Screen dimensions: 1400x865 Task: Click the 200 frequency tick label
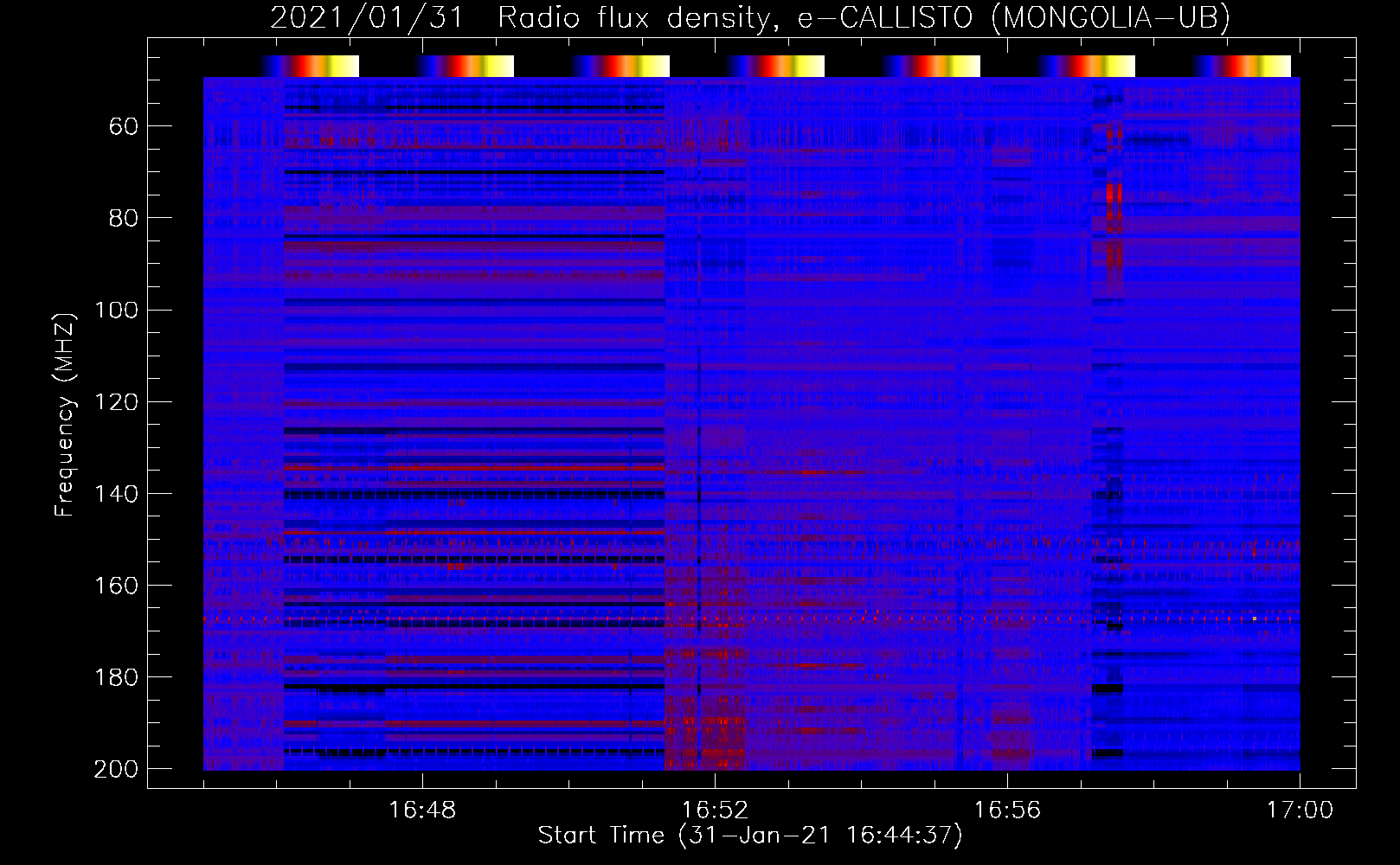tap(116, 769)
